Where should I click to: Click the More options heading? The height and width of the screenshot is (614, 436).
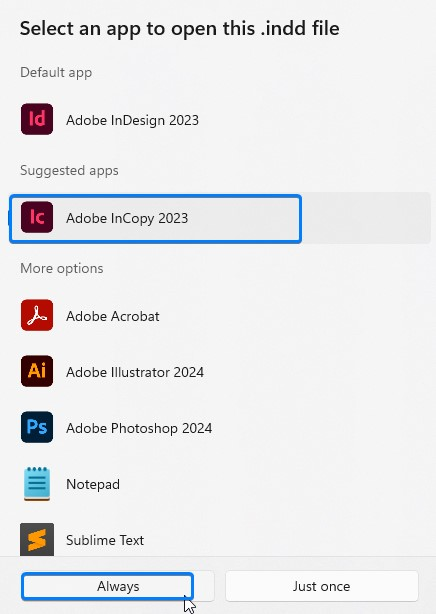tap(62, 268)
